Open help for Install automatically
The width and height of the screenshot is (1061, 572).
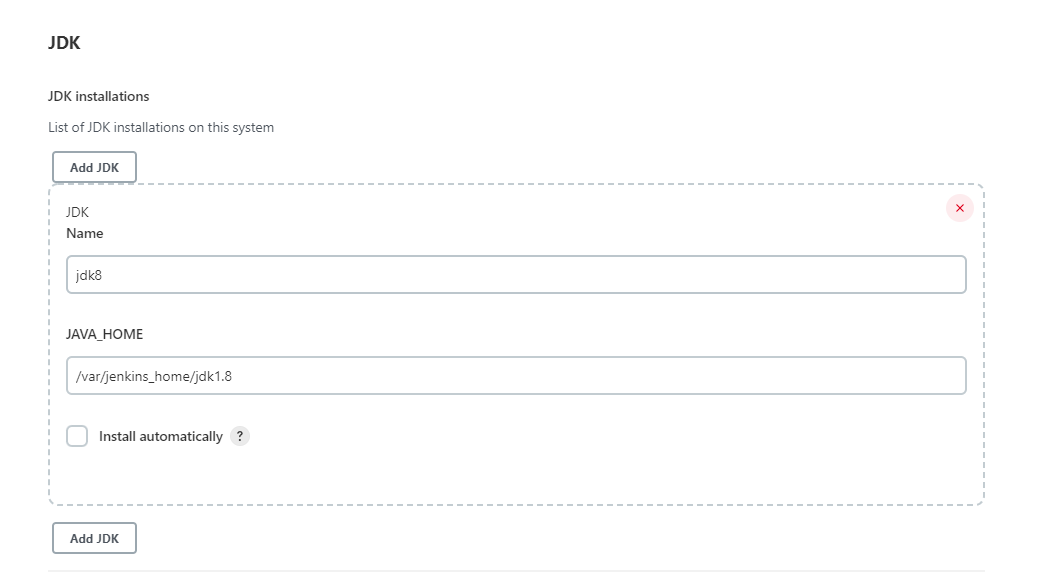pyautogui.click(x=239, y=436)
